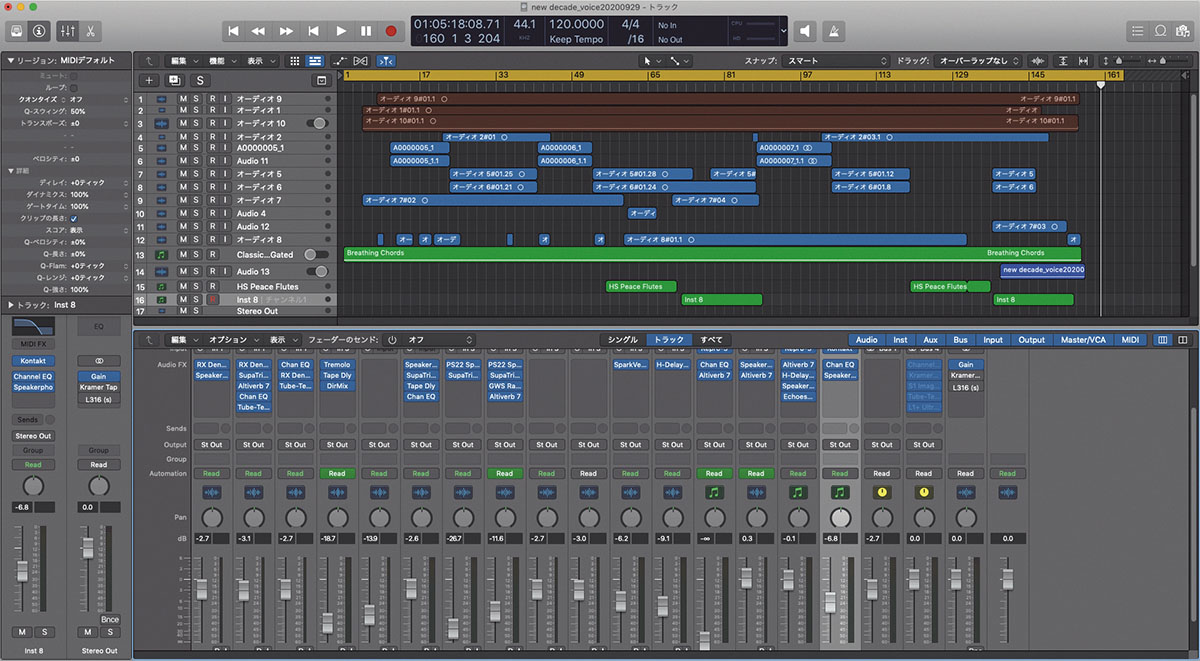Filter mixer by Master/VCA strips

pos(1084,340)
